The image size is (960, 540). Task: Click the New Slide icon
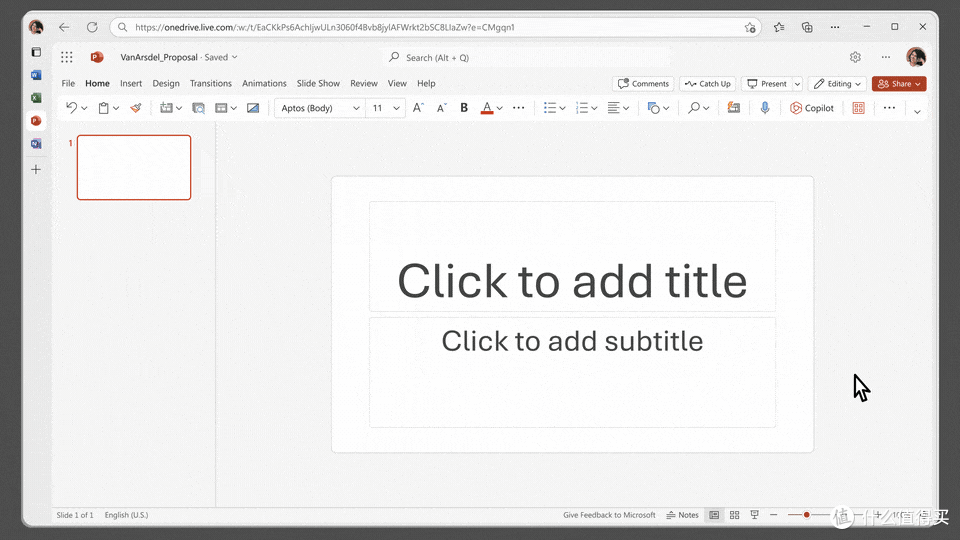165,108
